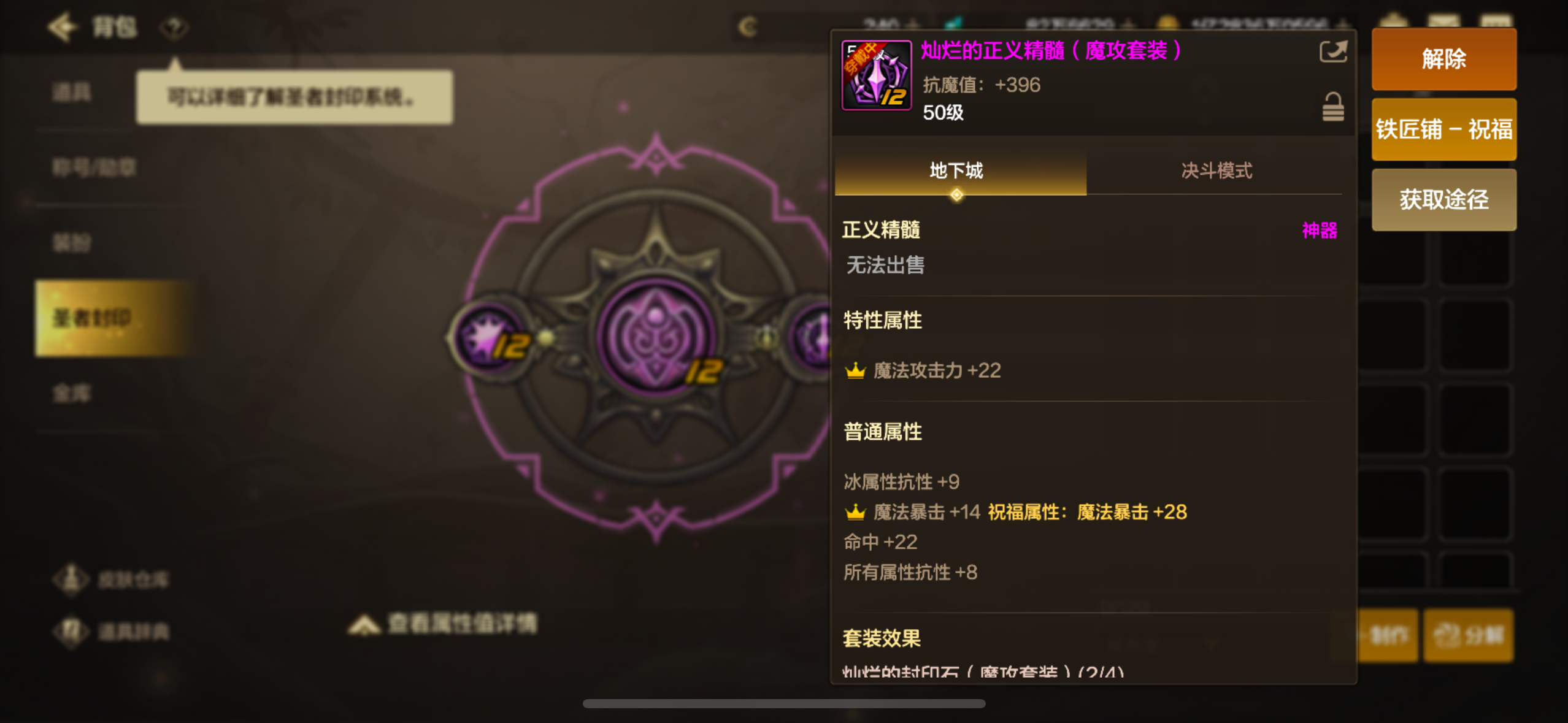Click the moon icon in top bar
This screenshot has width=1568, height=723.
click(748, 27)
